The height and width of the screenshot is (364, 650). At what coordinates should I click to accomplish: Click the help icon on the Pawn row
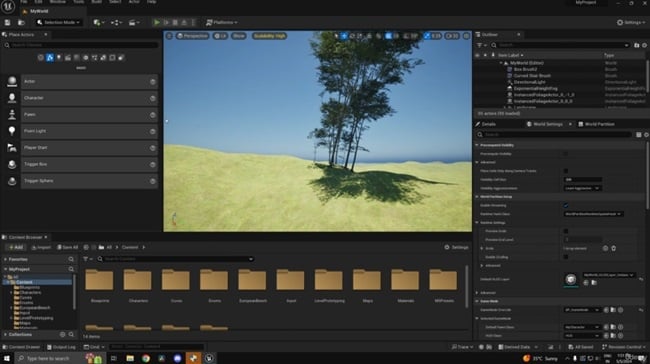(x=153, y=115)
